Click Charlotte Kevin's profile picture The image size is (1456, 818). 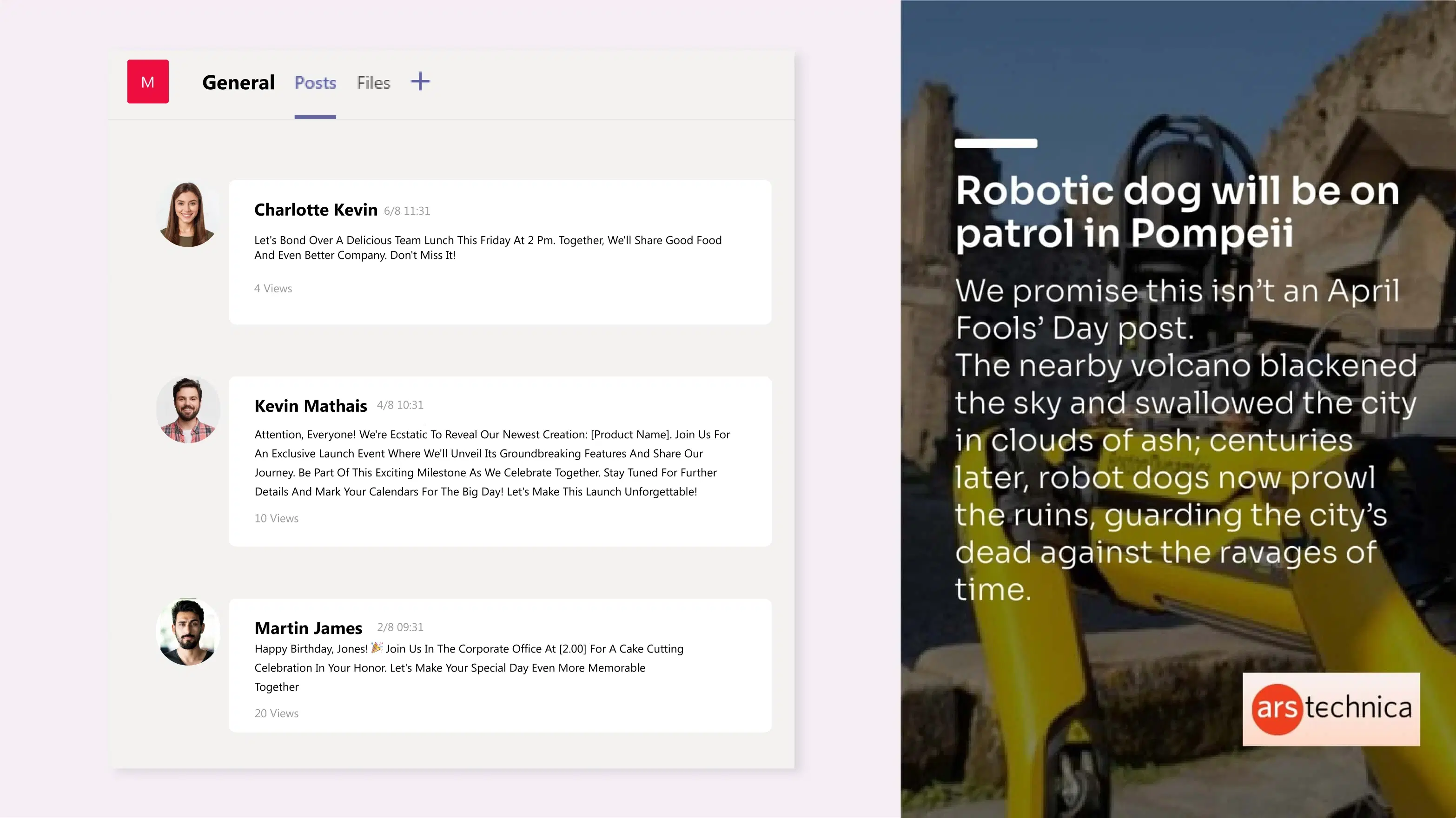coord(188,213)
